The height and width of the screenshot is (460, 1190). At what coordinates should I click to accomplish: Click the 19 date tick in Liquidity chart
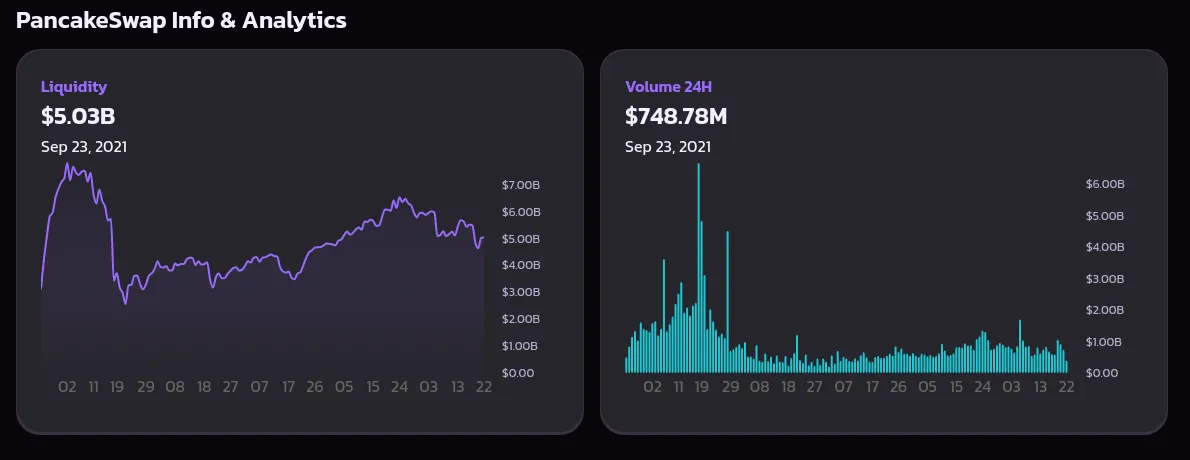coord(117,386)
